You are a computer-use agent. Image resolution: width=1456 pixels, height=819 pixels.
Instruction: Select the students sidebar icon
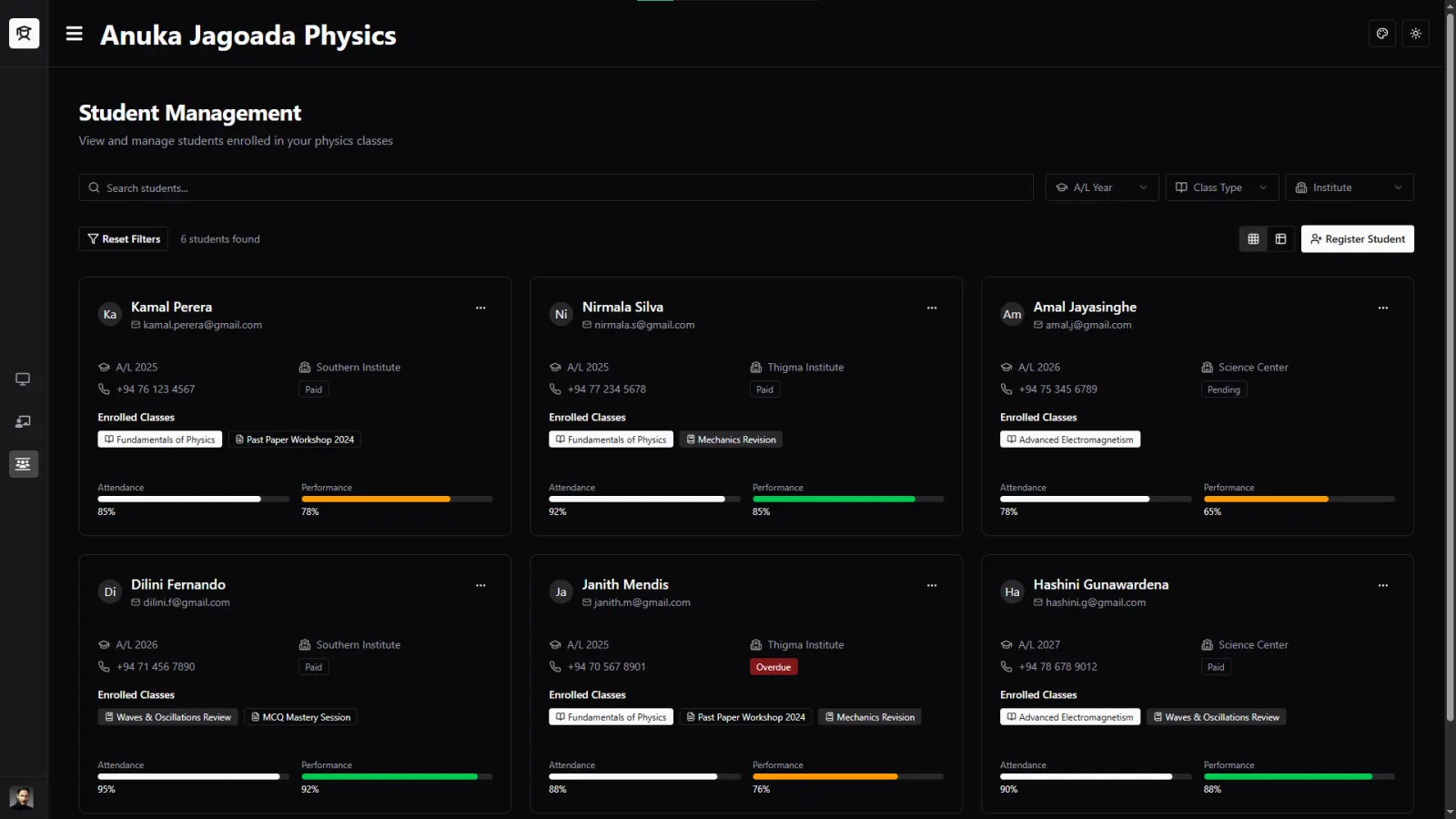coord(24,464)
